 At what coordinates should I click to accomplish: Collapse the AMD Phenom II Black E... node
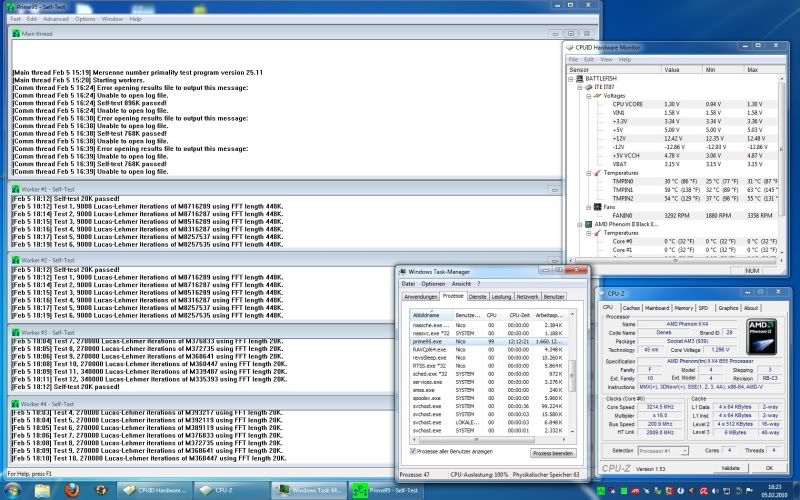click(x=580, y=224)
